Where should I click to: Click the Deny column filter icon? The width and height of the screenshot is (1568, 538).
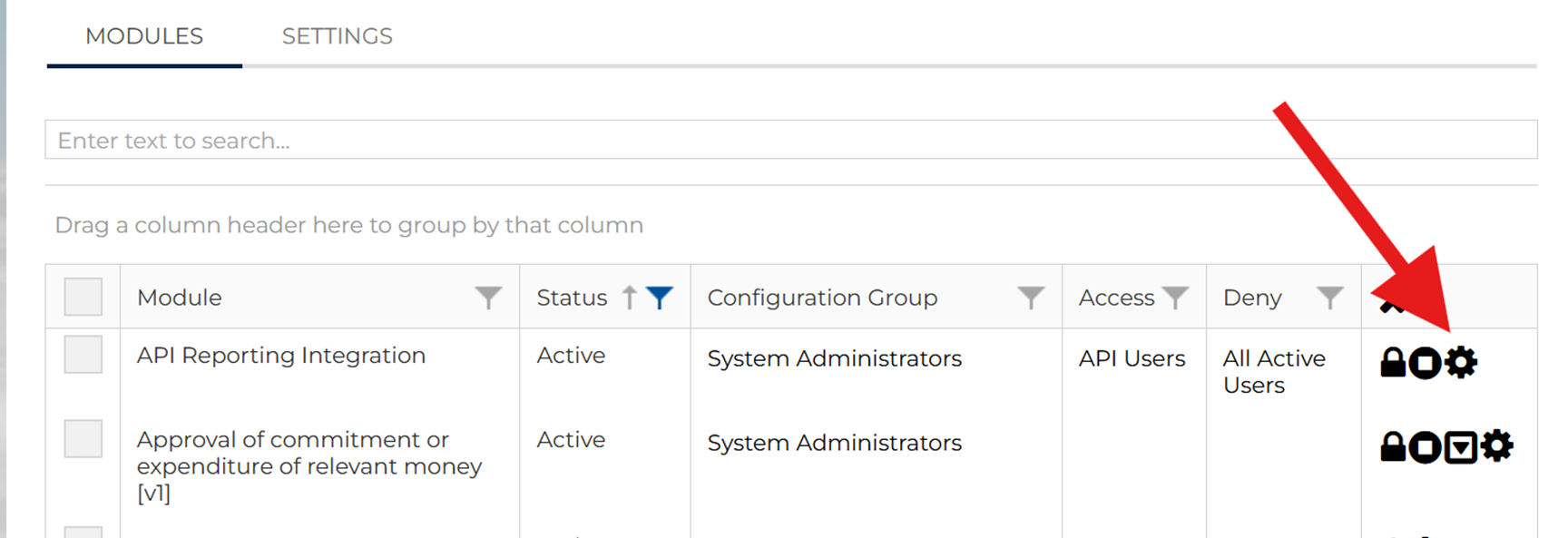point(1329,298)
